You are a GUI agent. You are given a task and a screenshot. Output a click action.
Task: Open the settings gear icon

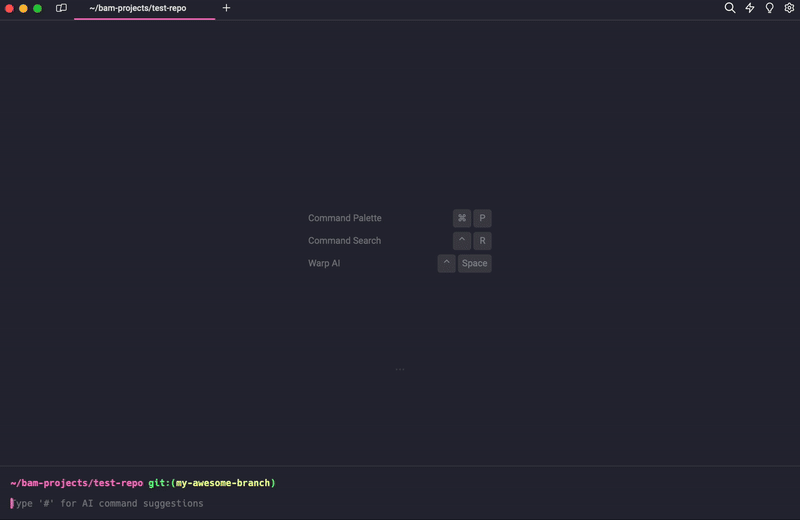pos(789,8)
